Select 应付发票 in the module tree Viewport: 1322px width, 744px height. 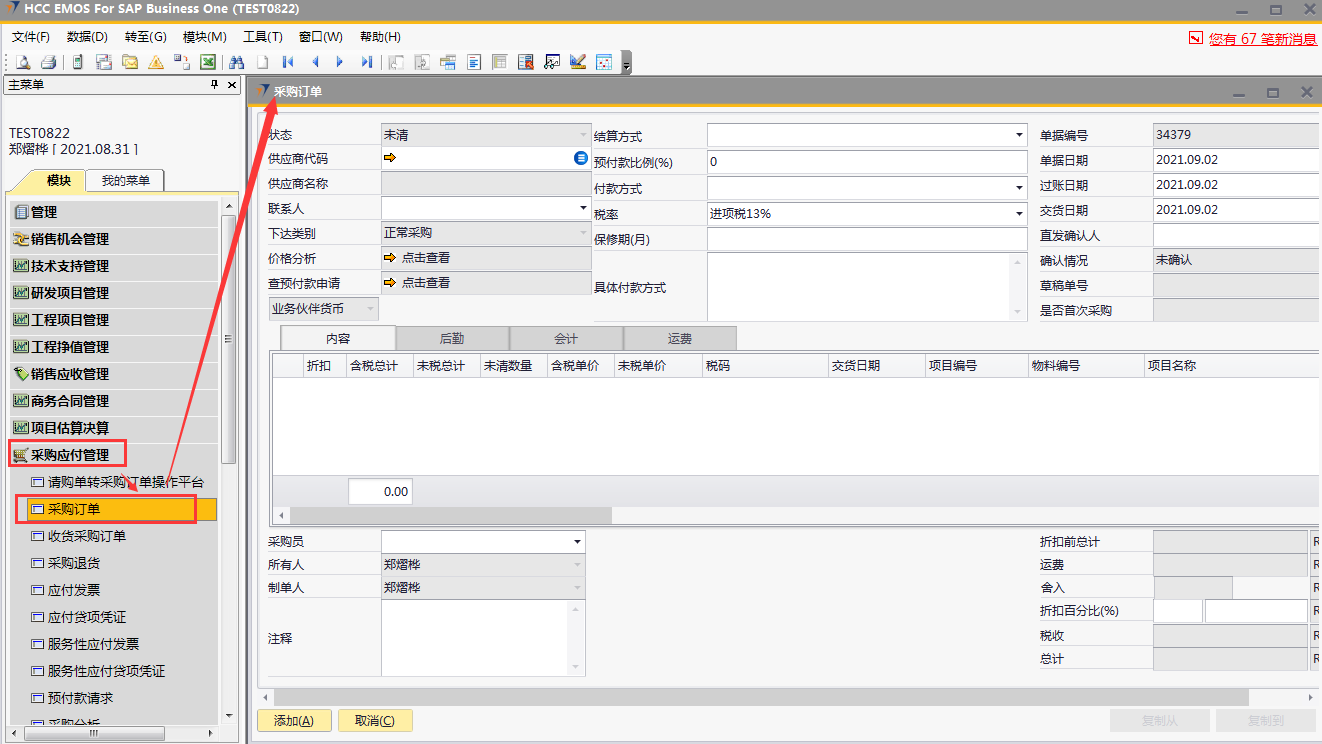point(74,590)
